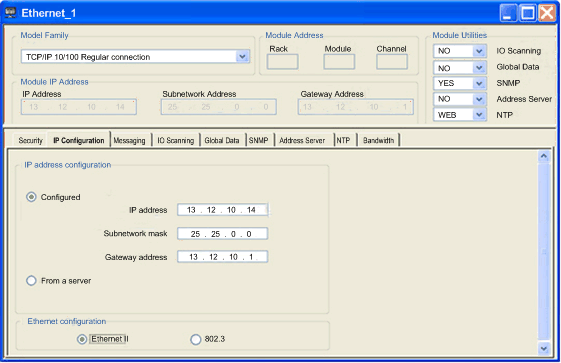The image size is (561, 363).
Task: Maximize the Ethernet_1 window
Action: click(x=528, y=13)
